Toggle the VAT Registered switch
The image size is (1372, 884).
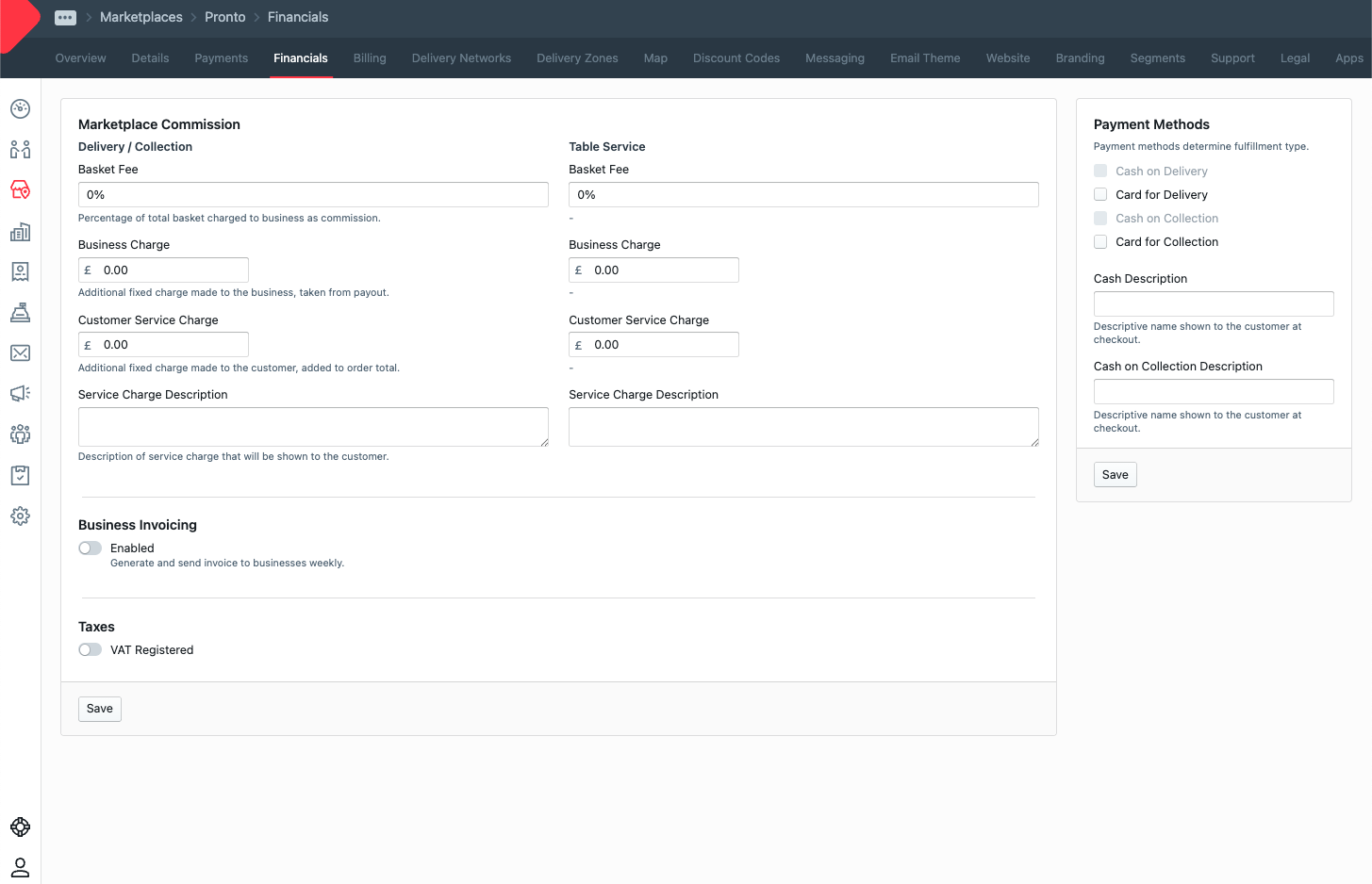click(91, 650)
